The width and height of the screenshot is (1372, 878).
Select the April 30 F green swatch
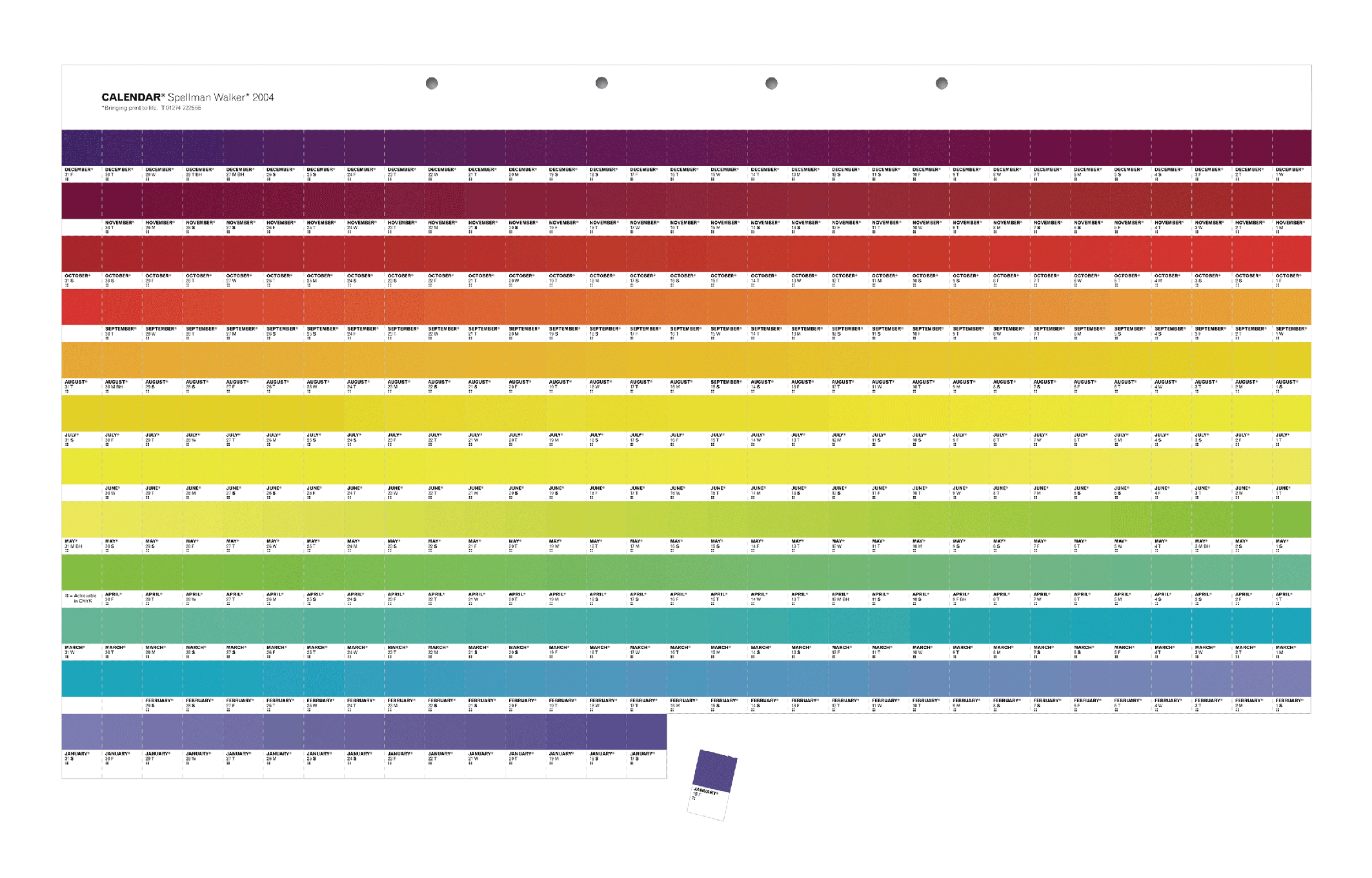coord(122,572)
